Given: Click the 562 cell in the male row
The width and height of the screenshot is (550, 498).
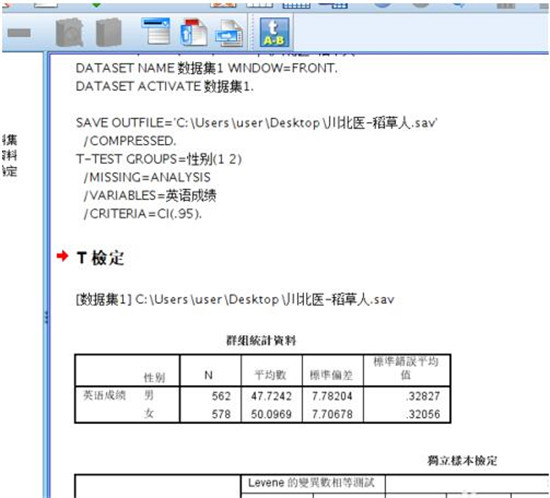Looking at the screenshot, I should 221,396.
